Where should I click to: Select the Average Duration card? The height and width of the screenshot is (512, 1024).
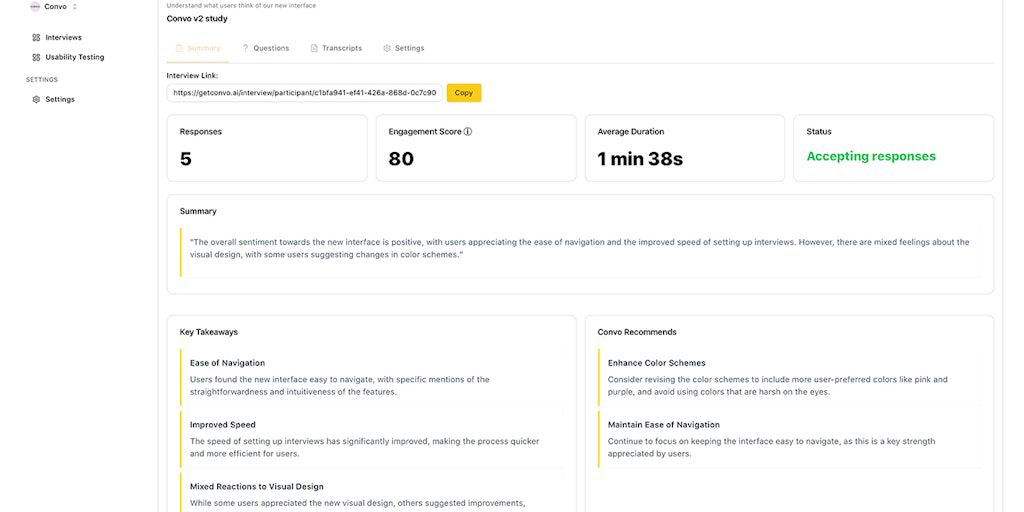pyautogui.click(x=684, y=148)
